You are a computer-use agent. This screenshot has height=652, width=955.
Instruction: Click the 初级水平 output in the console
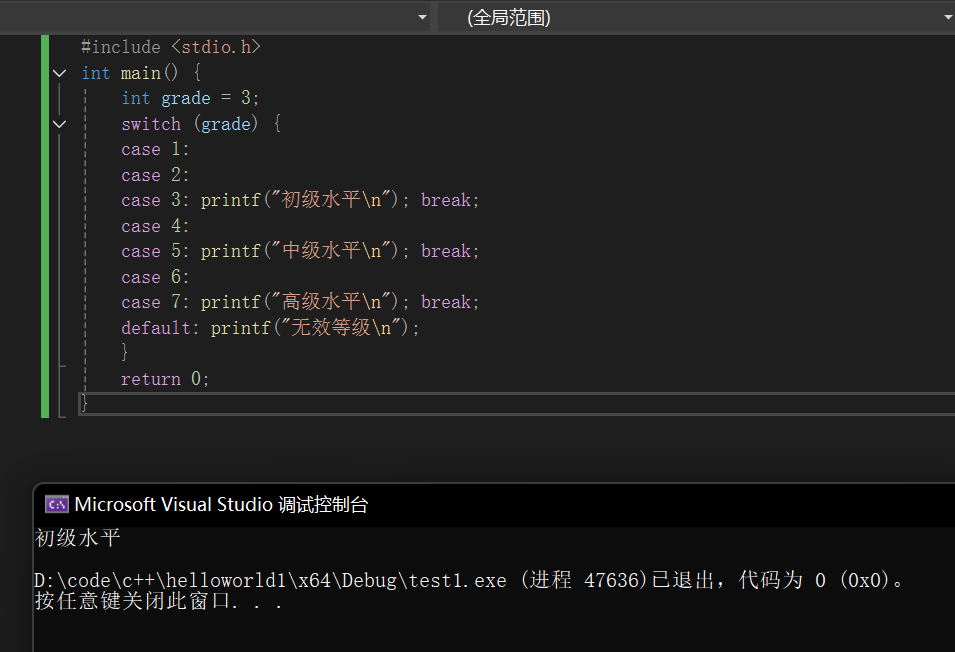[77, 538]
